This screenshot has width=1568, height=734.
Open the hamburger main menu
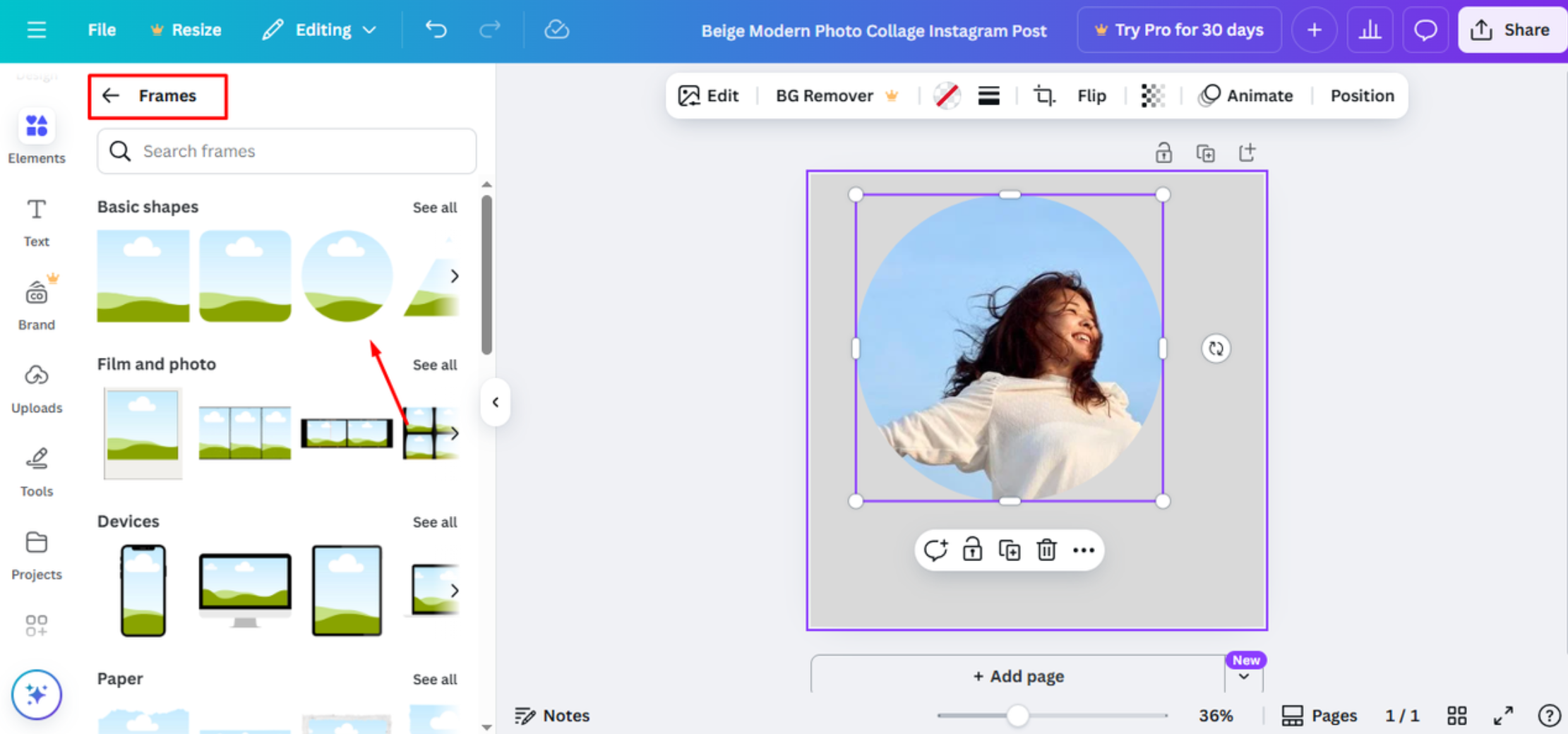coord(36,30)
